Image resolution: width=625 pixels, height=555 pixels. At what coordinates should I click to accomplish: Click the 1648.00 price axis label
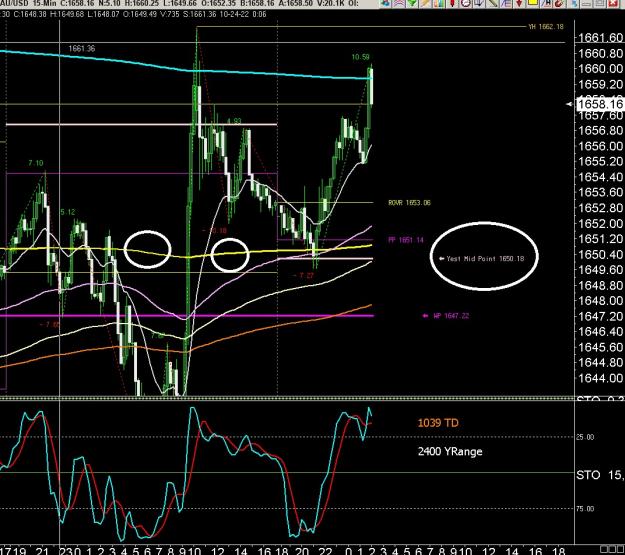[600, 301]
